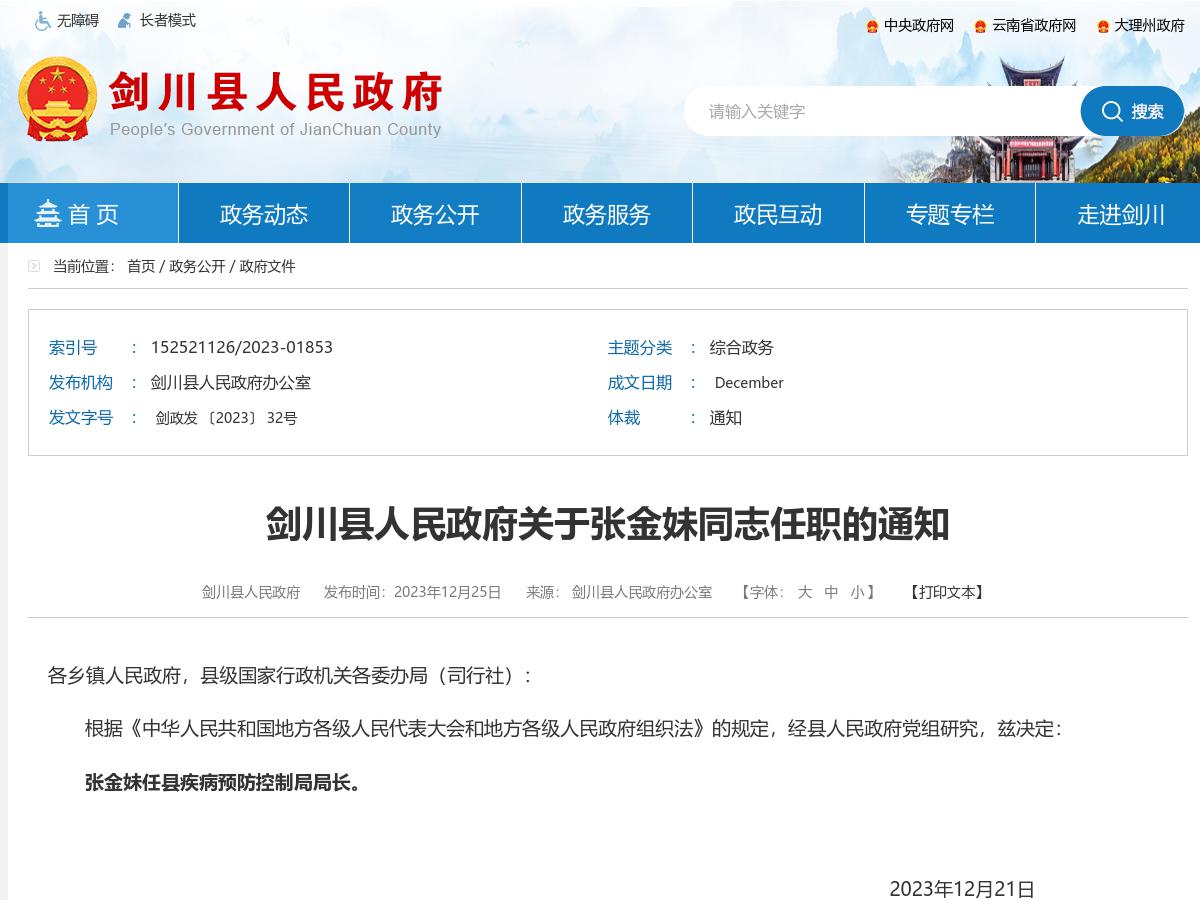
Task: Click the article title heading
Action: point(607,524)
